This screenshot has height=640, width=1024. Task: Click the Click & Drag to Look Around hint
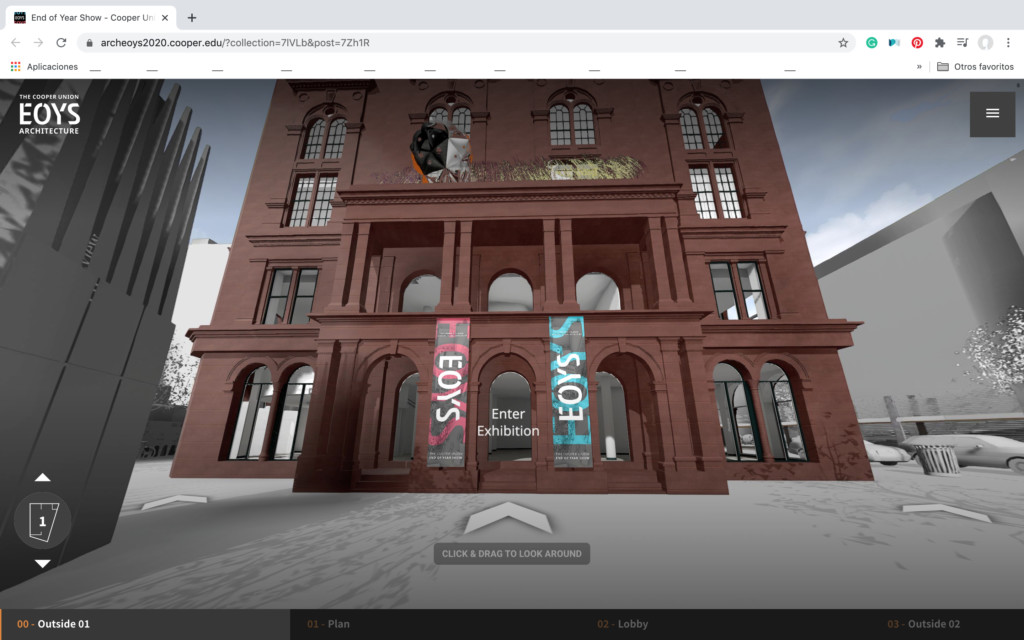(512, 554)
